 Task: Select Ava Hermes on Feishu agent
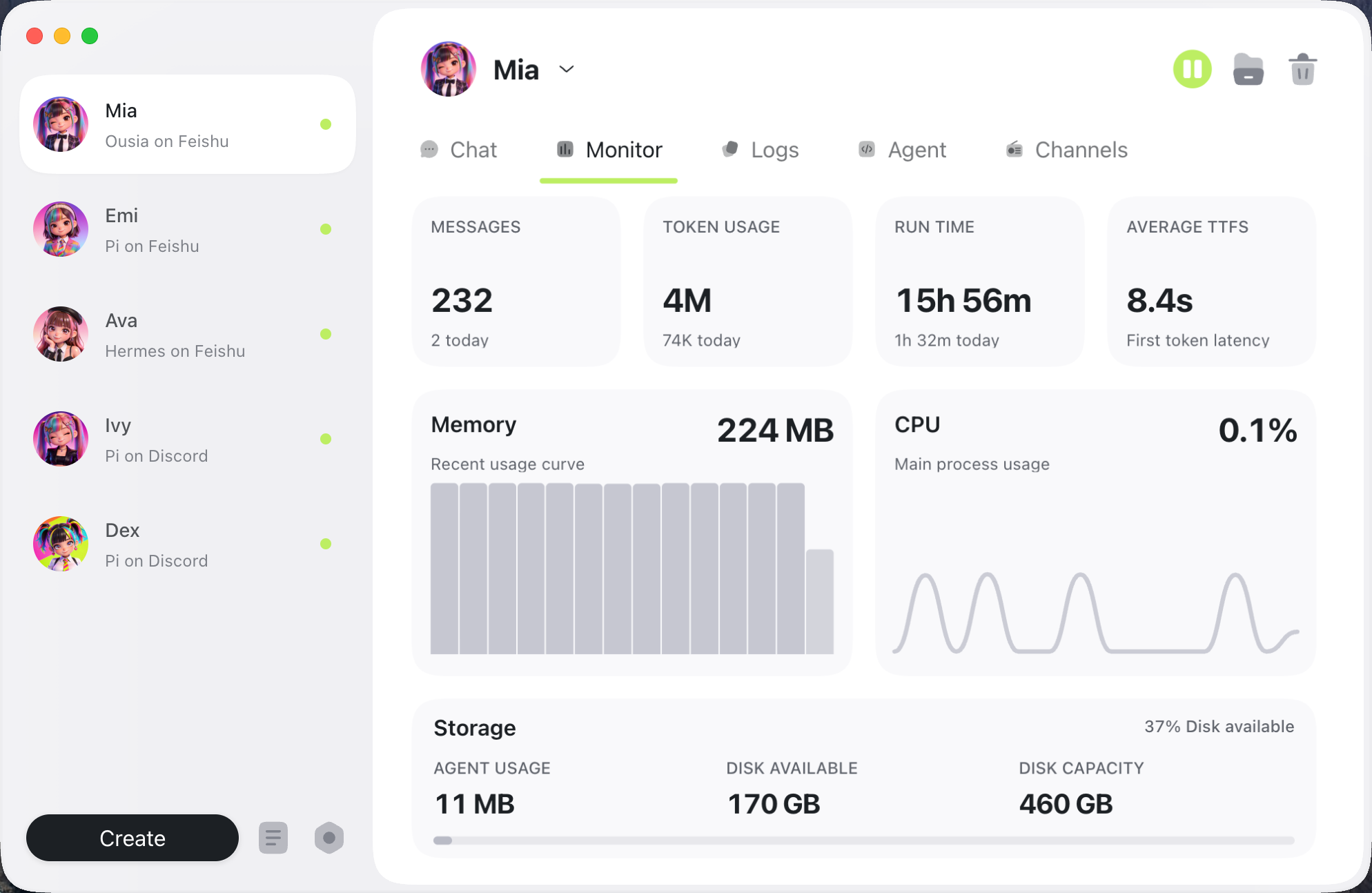pyautogui.click(x=188, y=334)
